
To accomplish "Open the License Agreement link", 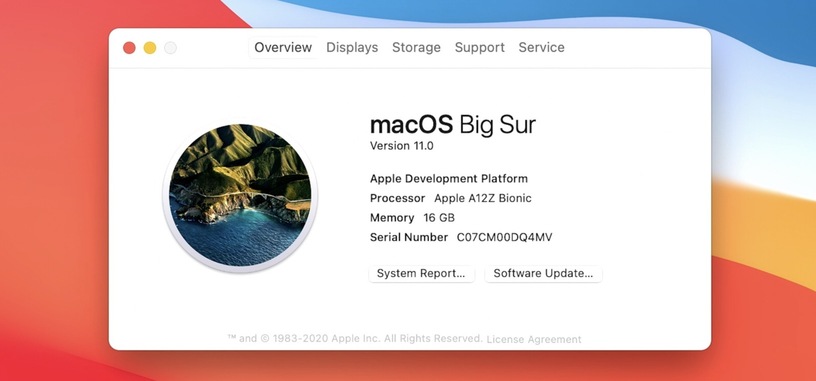I will point(534,339).
